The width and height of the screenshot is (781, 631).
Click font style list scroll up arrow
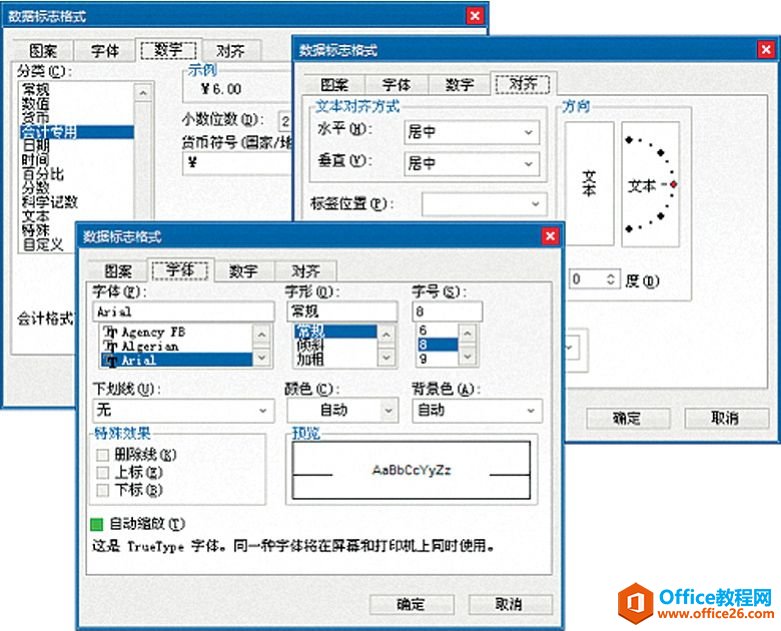(386, 333)
